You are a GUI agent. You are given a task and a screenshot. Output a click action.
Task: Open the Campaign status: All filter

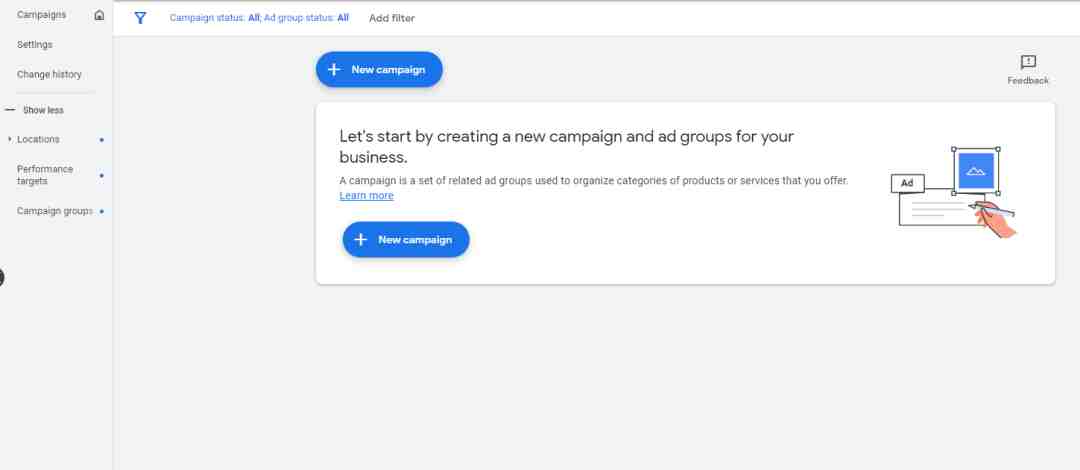tap(214, 18)
